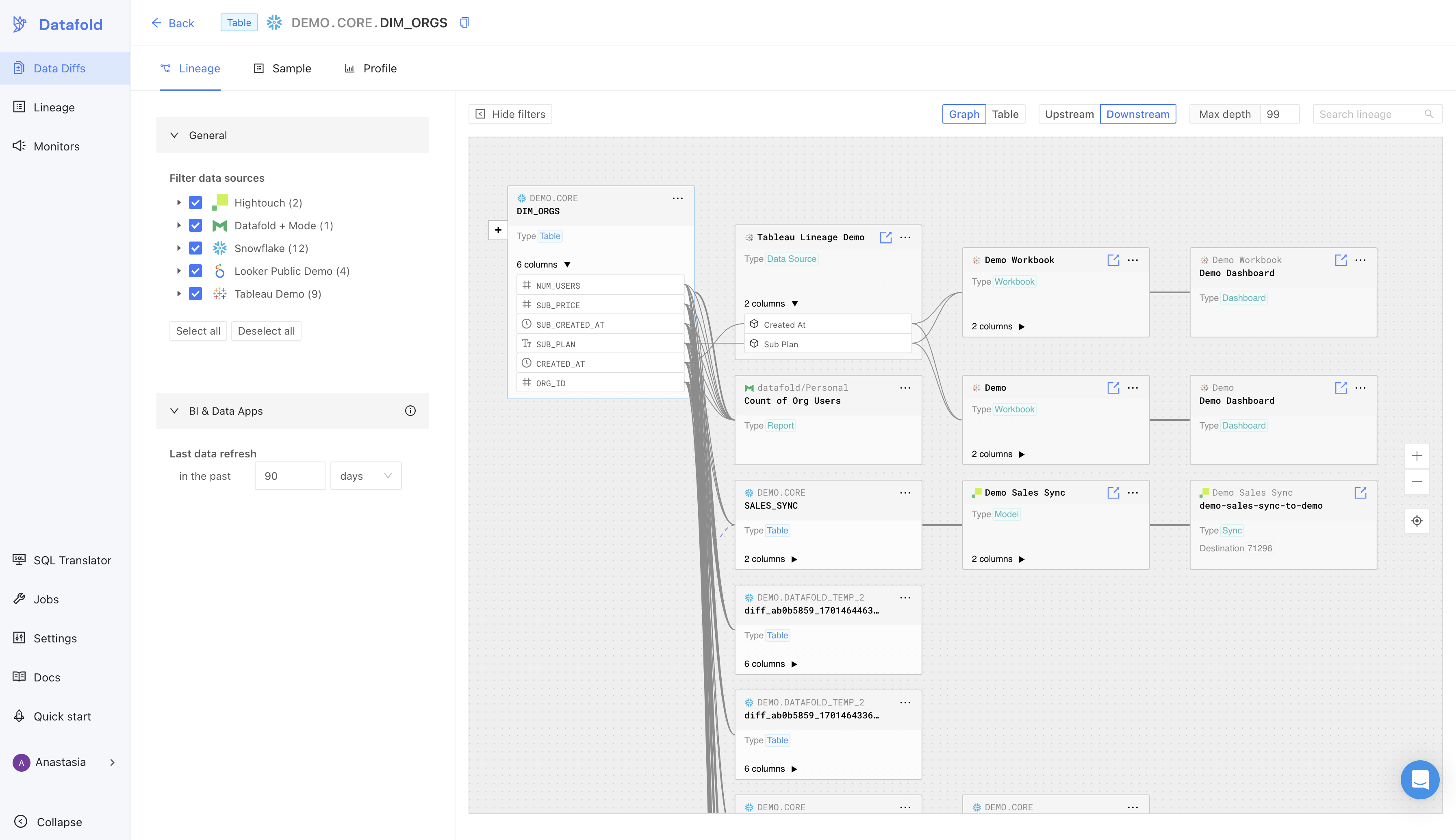1456x840 pixels.
Task: Open options menu for Count of Org Users
Action: pos(905,388)
